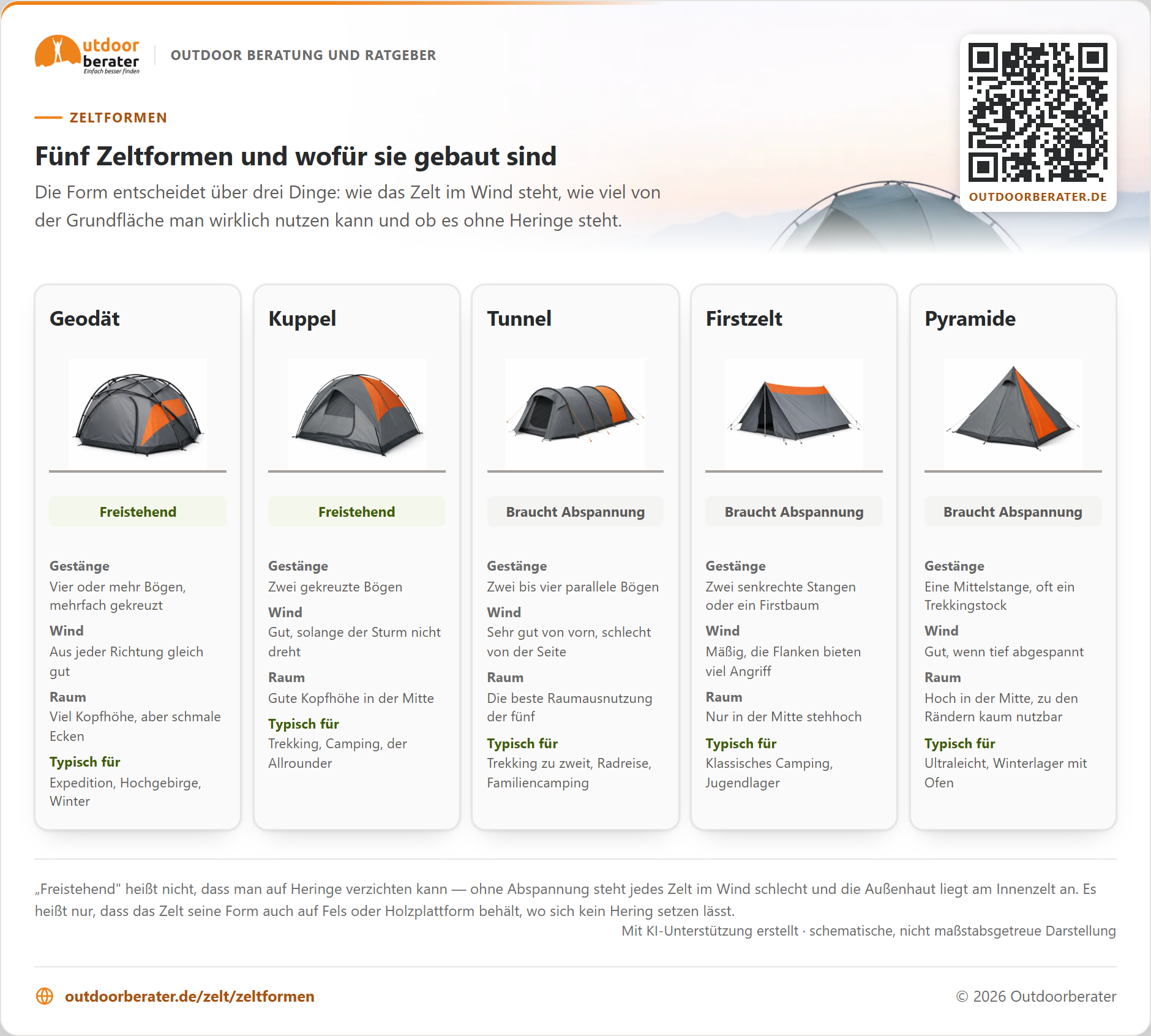Click the QR code image

coord(1038,113)
